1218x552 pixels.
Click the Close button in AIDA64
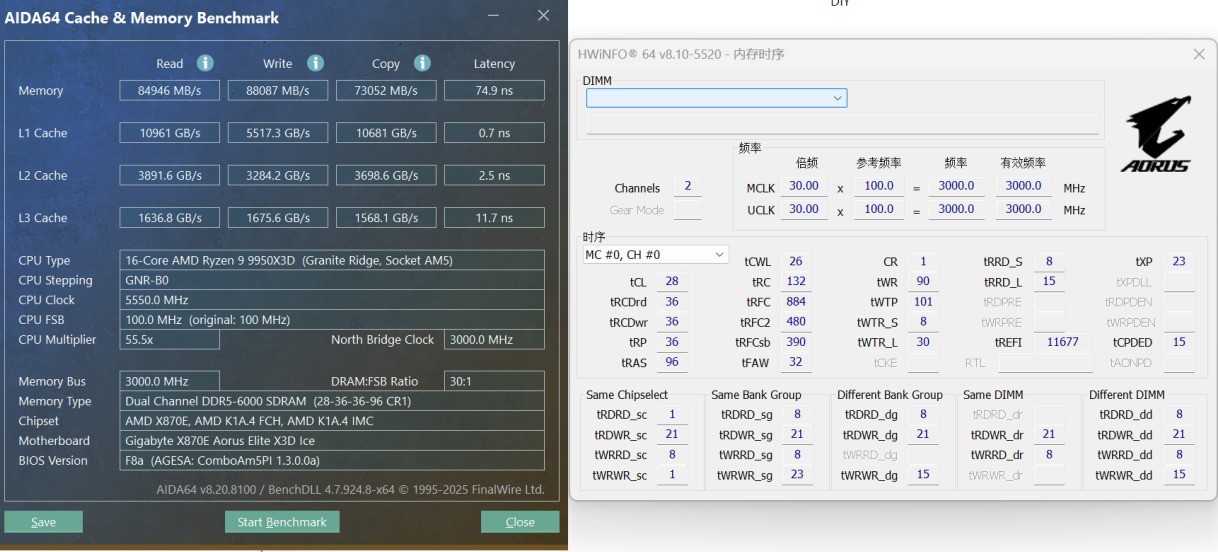520,522
